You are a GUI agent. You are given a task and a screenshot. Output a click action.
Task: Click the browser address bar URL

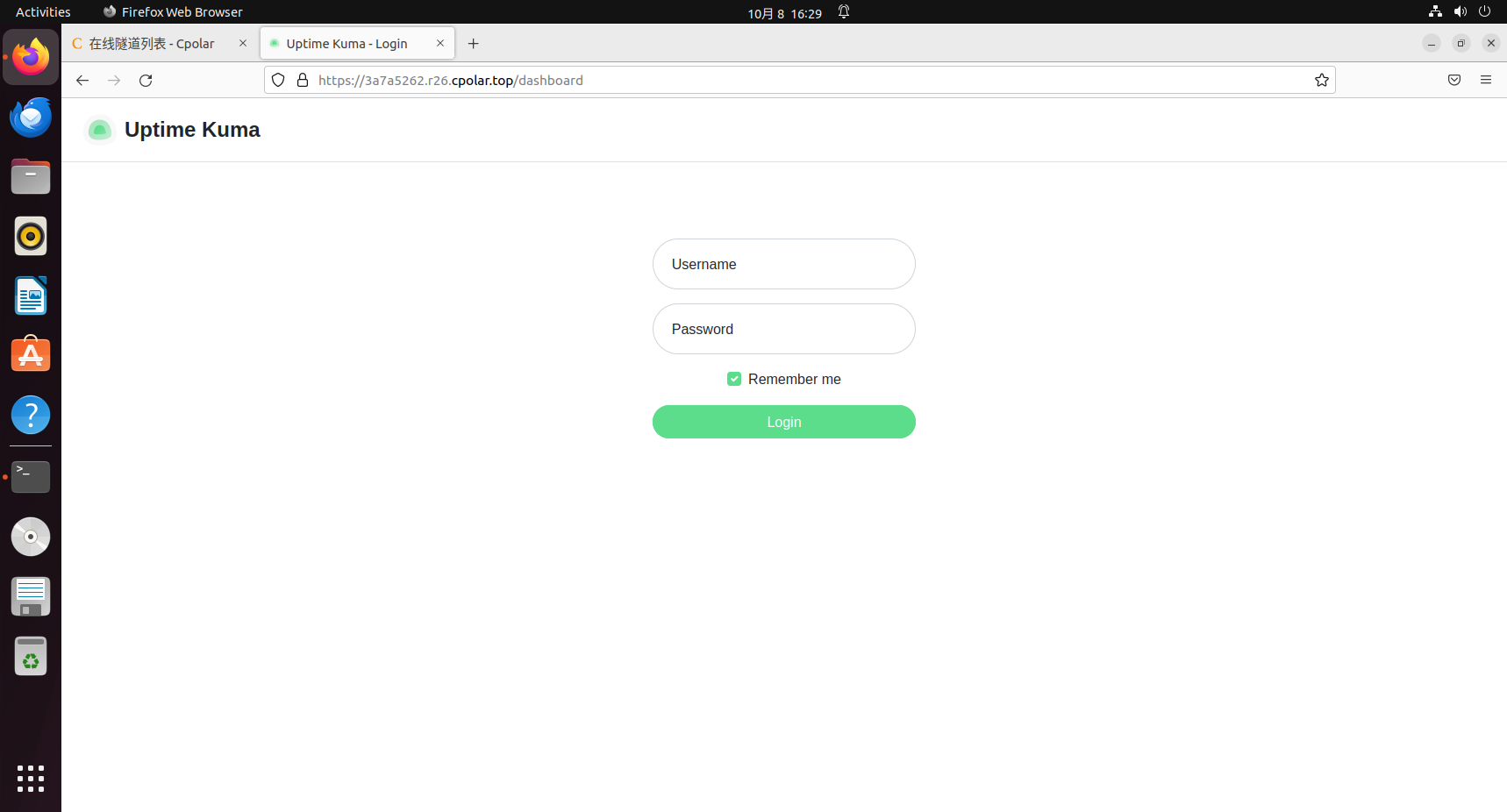tap(451, 80)
